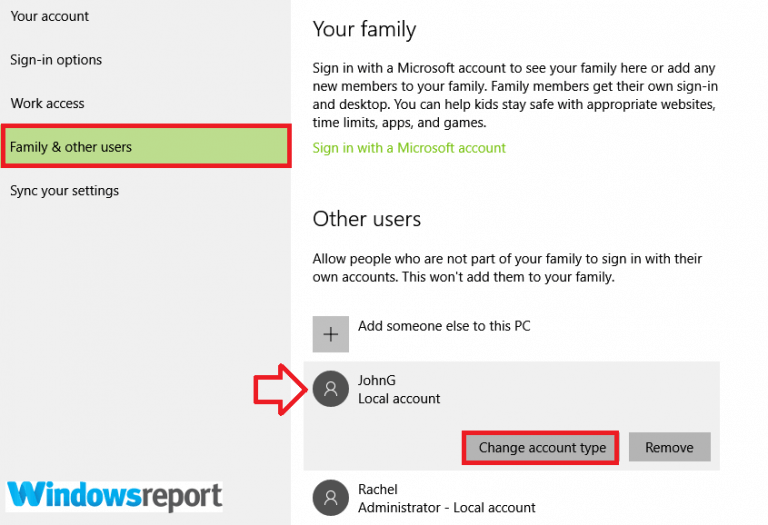Click the Change account type button
Screen dimensions: 768x525
[541, 447]
